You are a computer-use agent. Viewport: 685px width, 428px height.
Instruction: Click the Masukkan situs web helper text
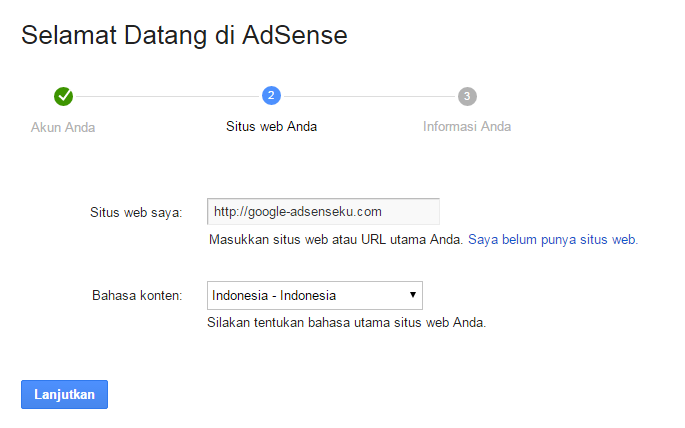pos(336,240)
